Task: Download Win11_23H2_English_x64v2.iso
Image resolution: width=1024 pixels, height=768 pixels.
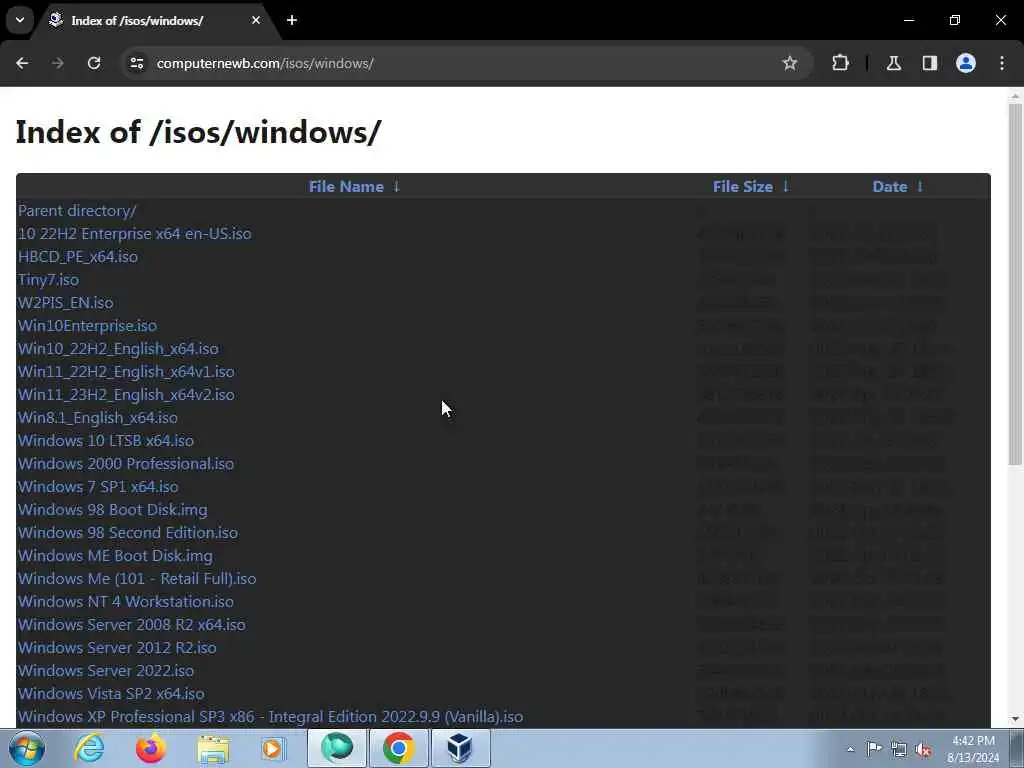Action: (126, 394)
